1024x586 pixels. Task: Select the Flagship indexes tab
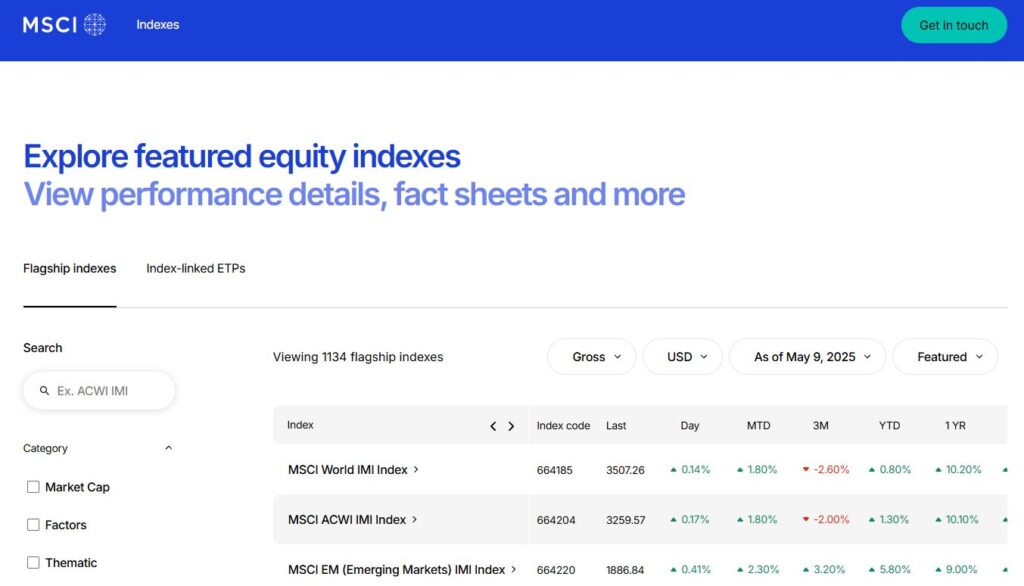(x=70, y=269)
